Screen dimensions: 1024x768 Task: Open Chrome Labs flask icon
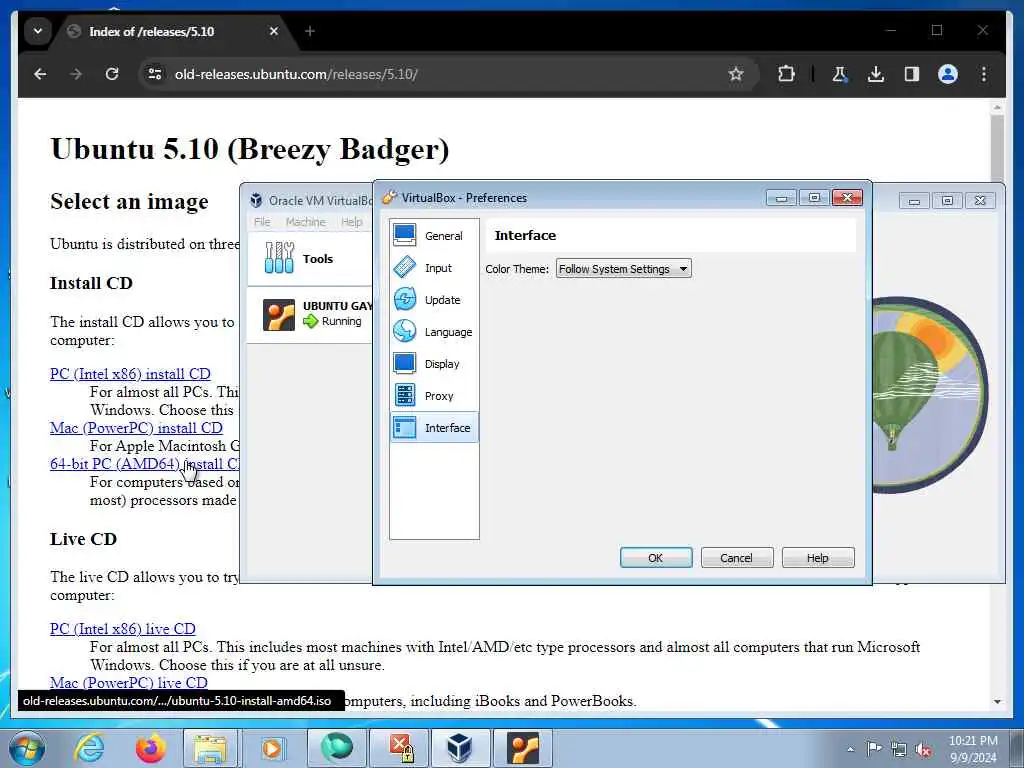coord(840,74)
